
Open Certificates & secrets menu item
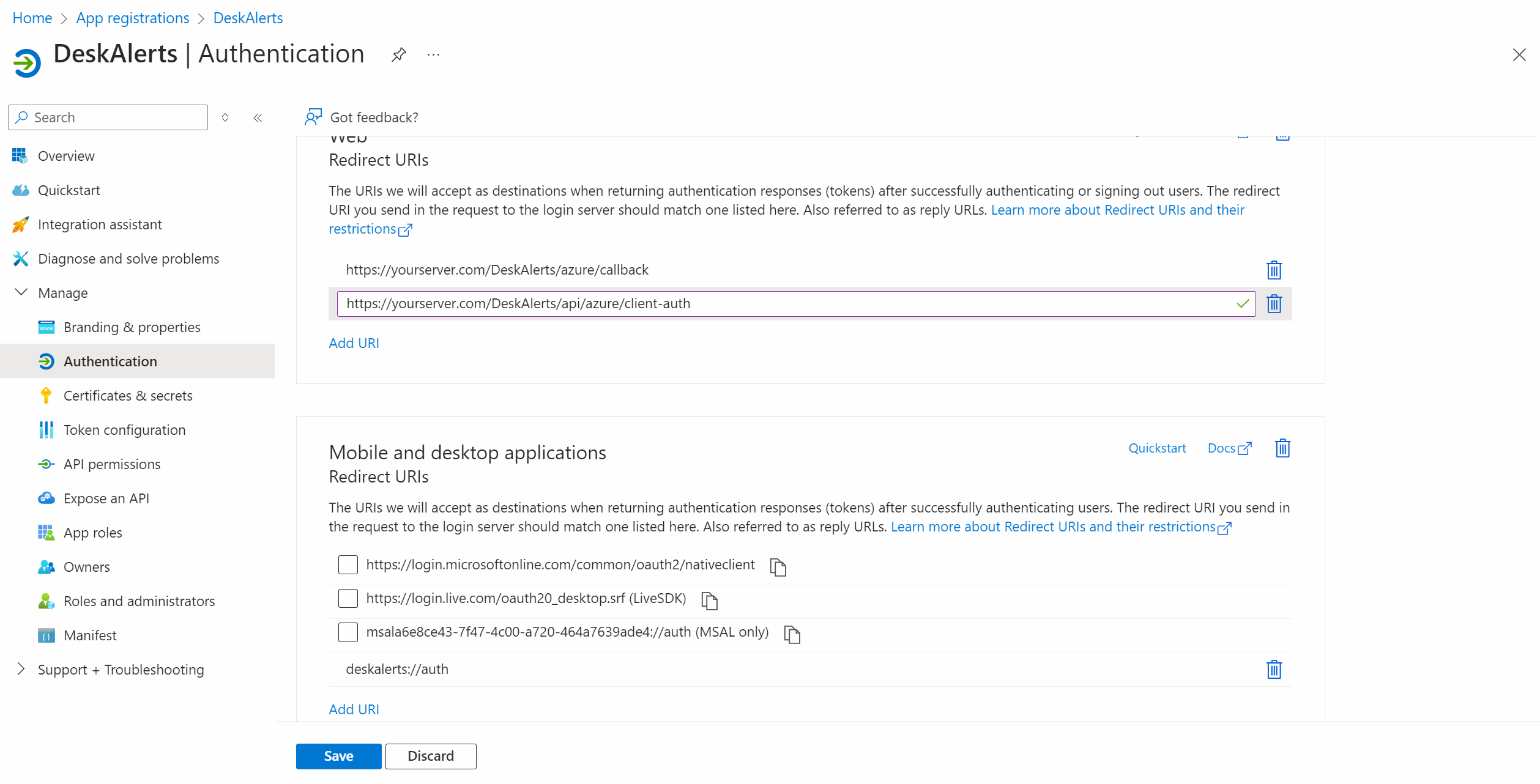click(127, 396)
